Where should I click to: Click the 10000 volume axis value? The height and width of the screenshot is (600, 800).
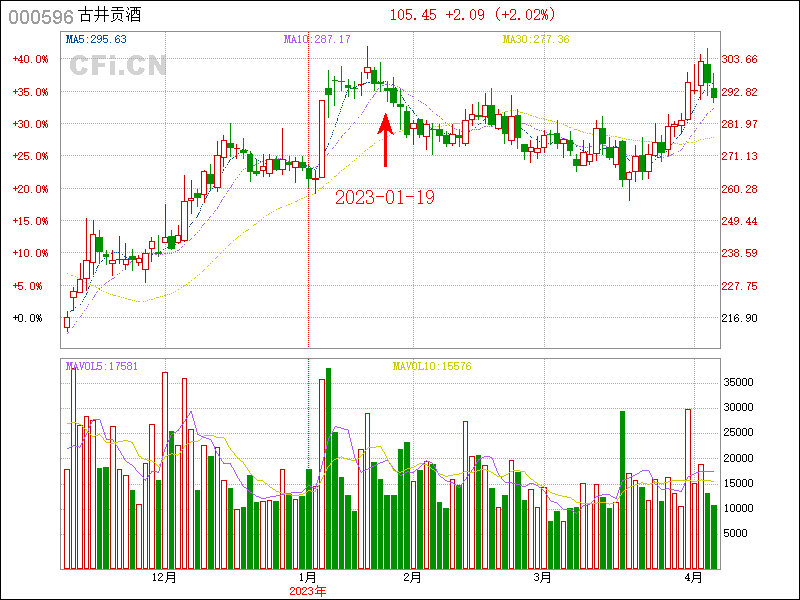click(739, 508)
